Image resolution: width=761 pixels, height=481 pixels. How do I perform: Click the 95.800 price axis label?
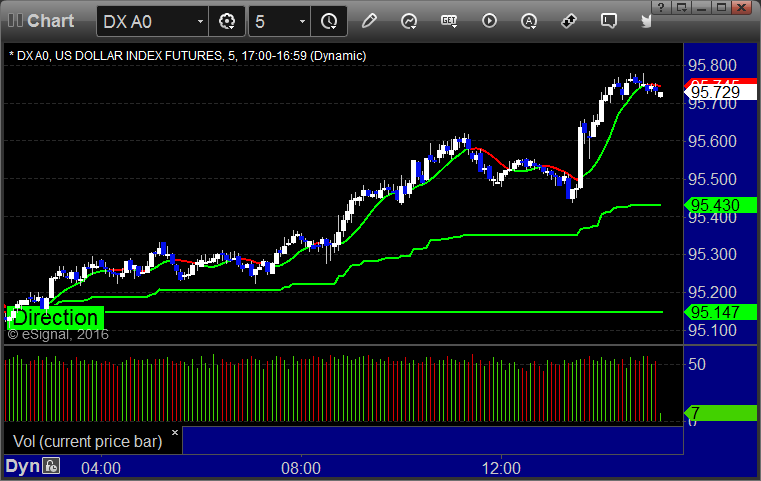coord(712,65)
